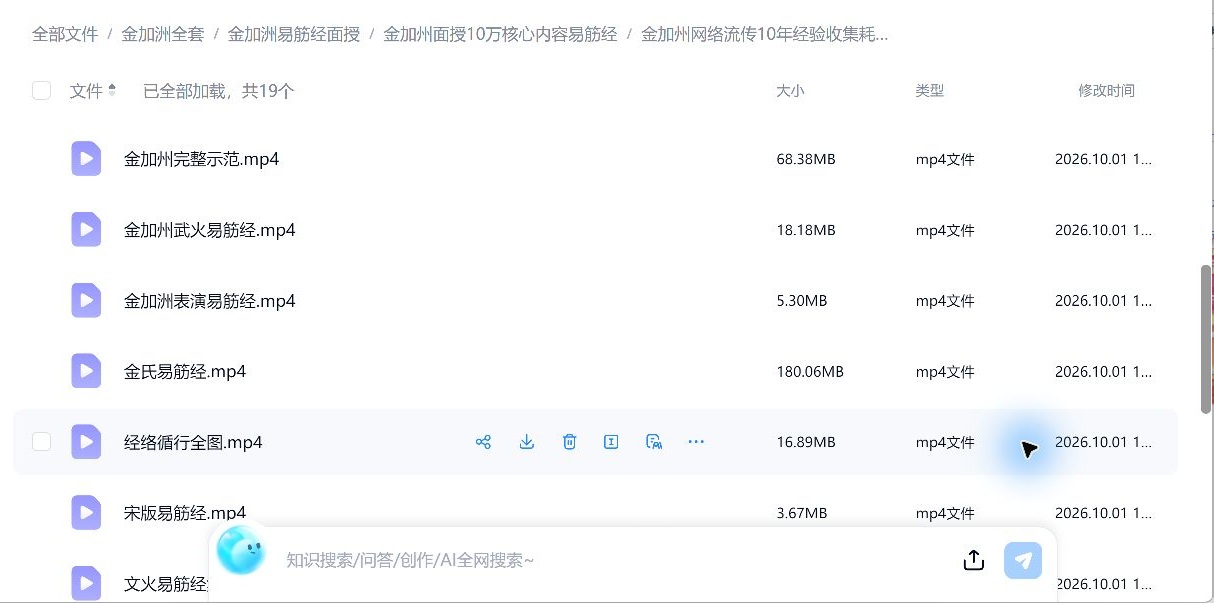Open the file 金加洲表演易筋经.mp4
Image resolution: width=1214 pixels, height=603 pixels.
[210, 301]
